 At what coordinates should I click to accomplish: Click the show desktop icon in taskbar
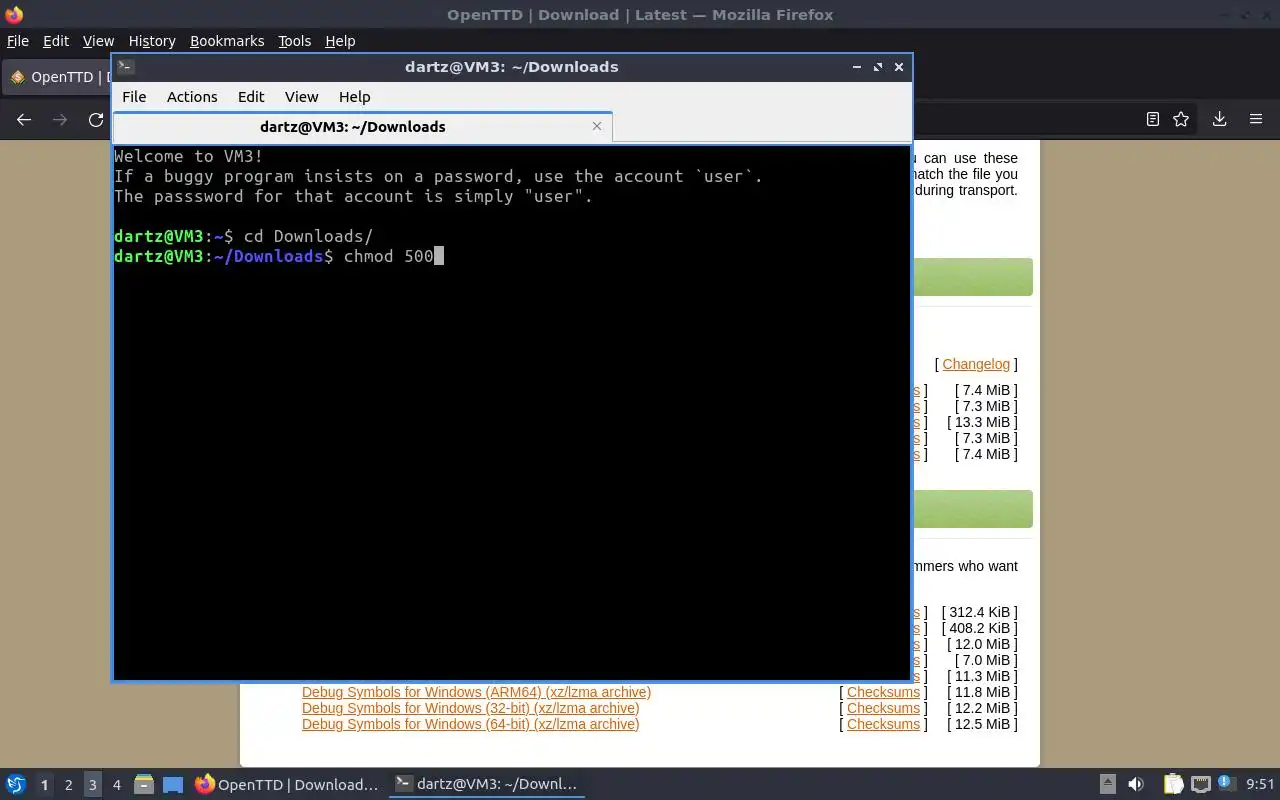(x=173, y=785)
